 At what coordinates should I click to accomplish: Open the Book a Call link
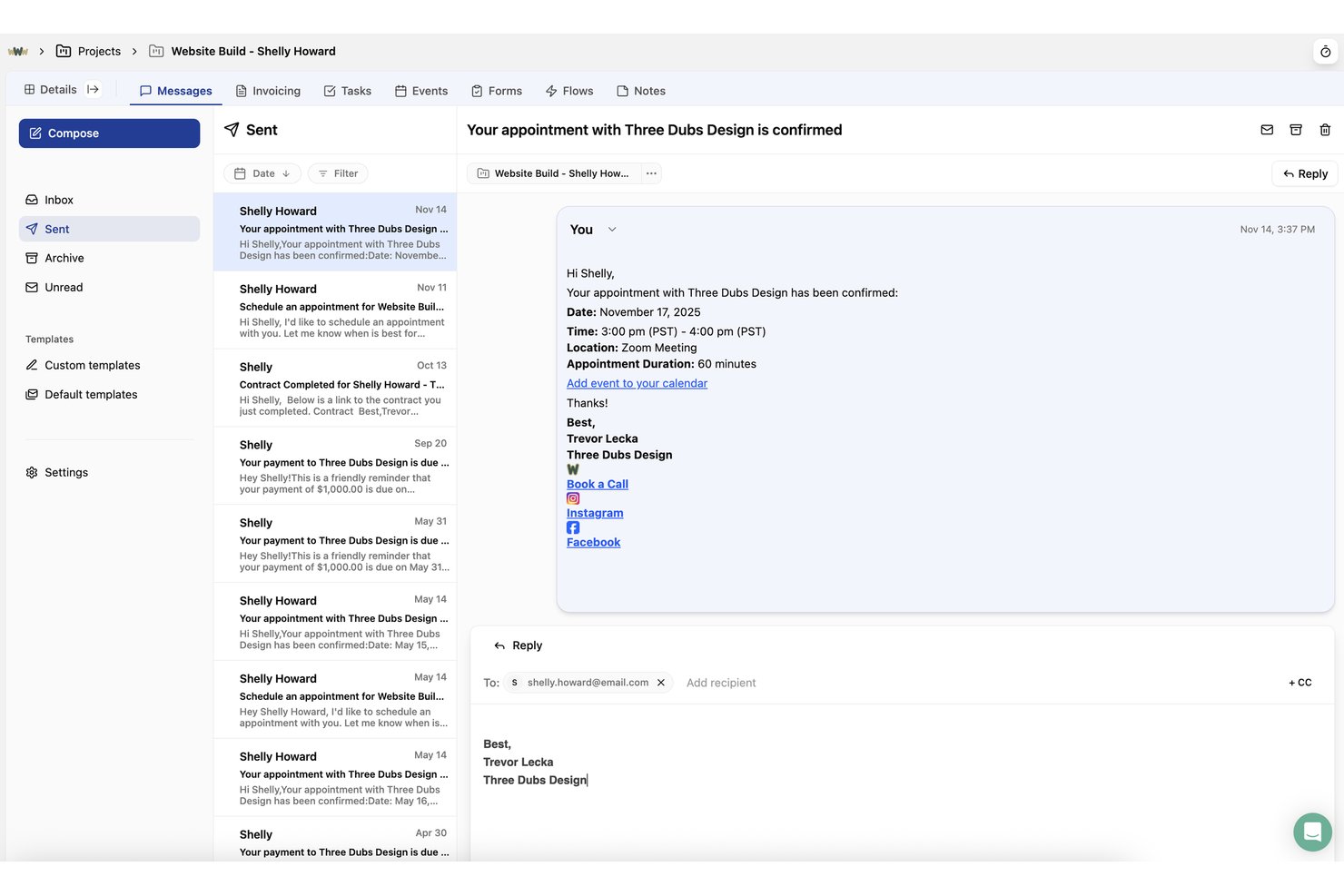coord(598,484)
